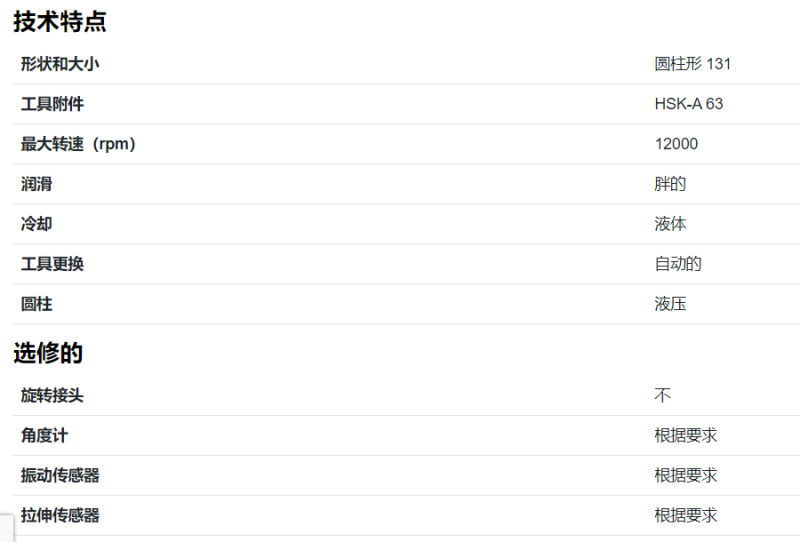
Task: Click the 自动的 value
Action: click(x=678, y=264)
